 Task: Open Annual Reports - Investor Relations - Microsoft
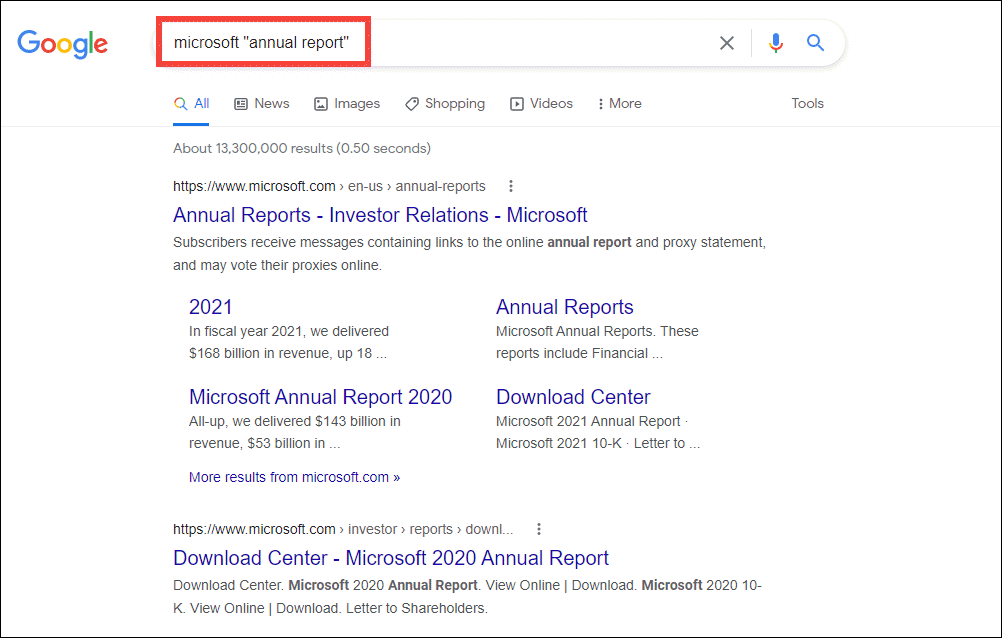click(380, 215)
